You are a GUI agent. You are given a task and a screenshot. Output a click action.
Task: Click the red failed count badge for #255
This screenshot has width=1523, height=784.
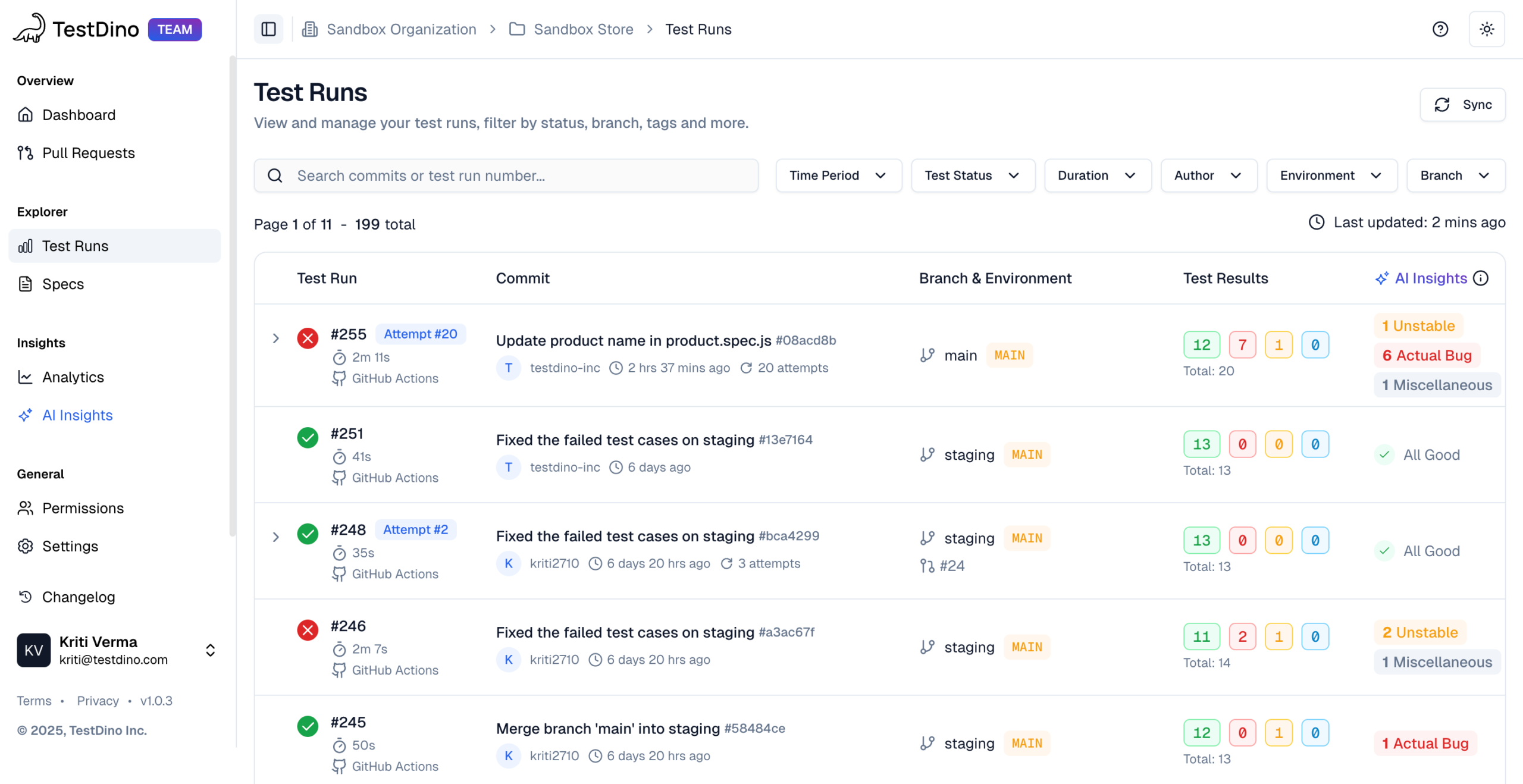point(1242,345)
